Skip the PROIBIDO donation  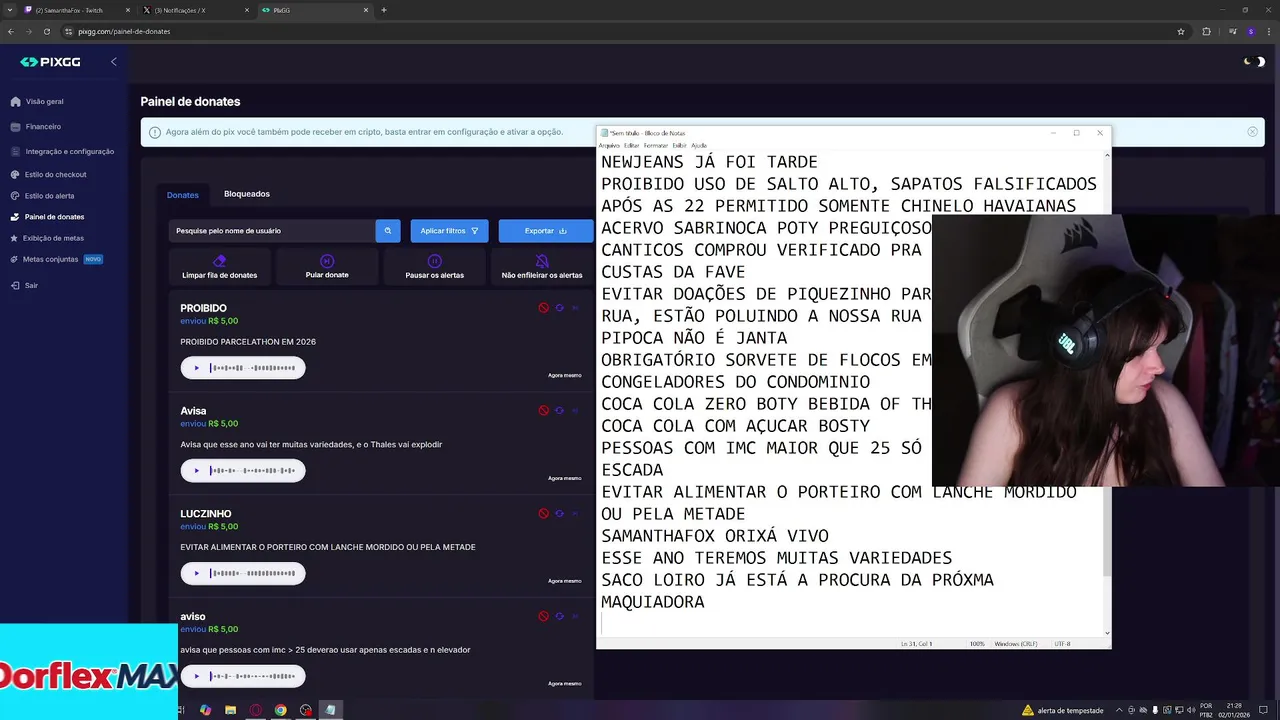[575, 308]
